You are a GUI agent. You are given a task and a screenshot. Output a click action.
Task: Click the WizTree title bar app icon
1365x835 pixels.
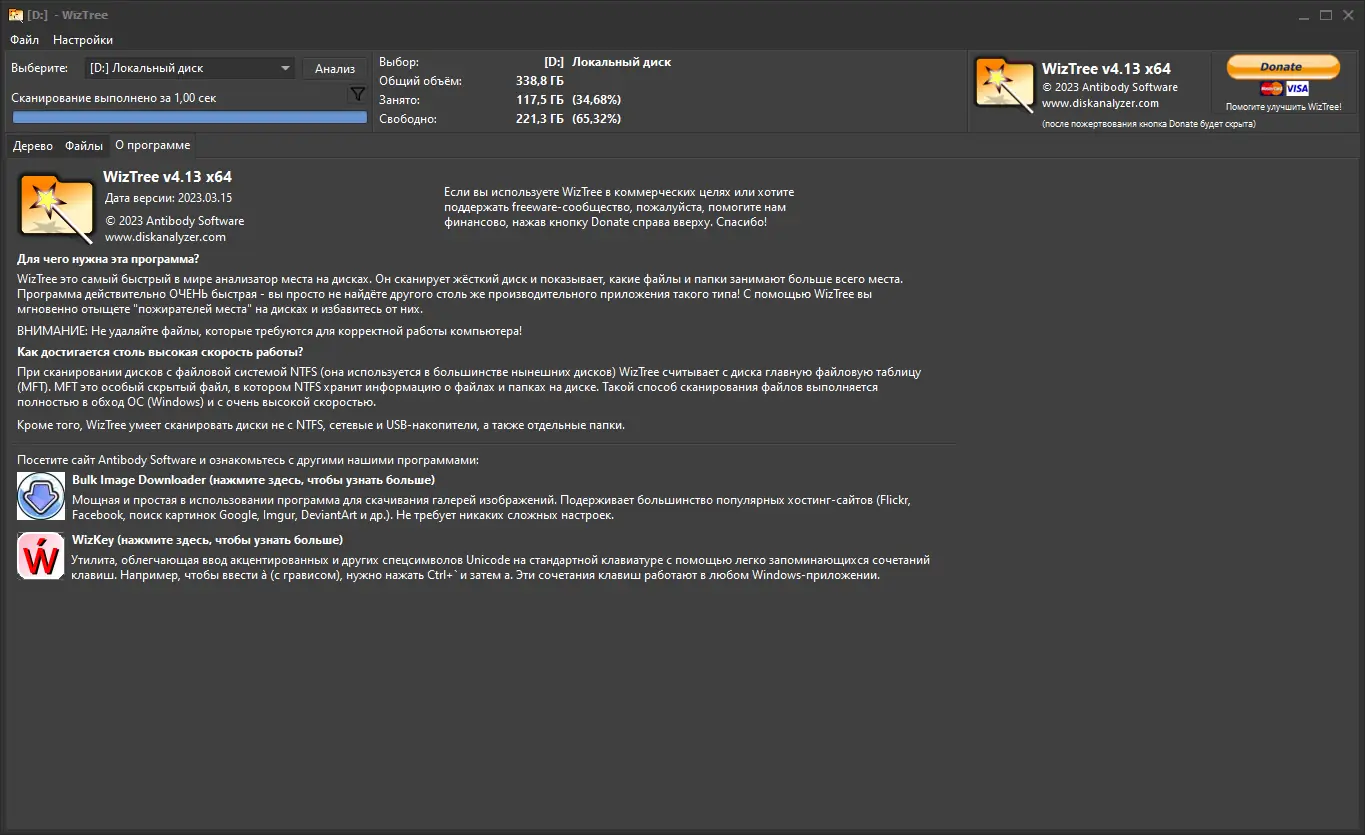point(15,15)
